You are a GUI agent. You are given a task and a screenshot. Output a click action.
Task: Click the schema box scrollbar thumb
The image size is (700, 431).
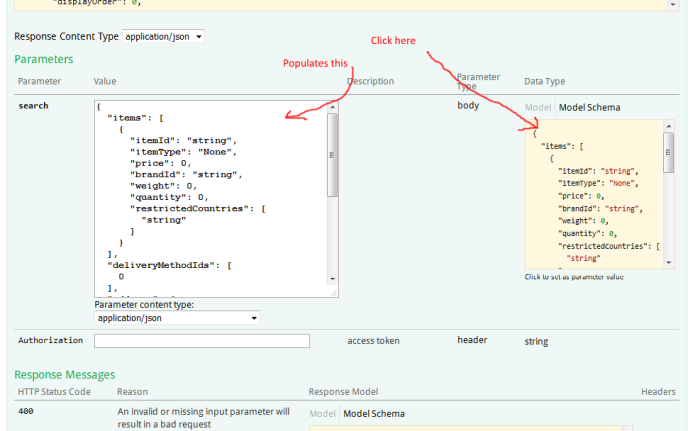[669, 152]
